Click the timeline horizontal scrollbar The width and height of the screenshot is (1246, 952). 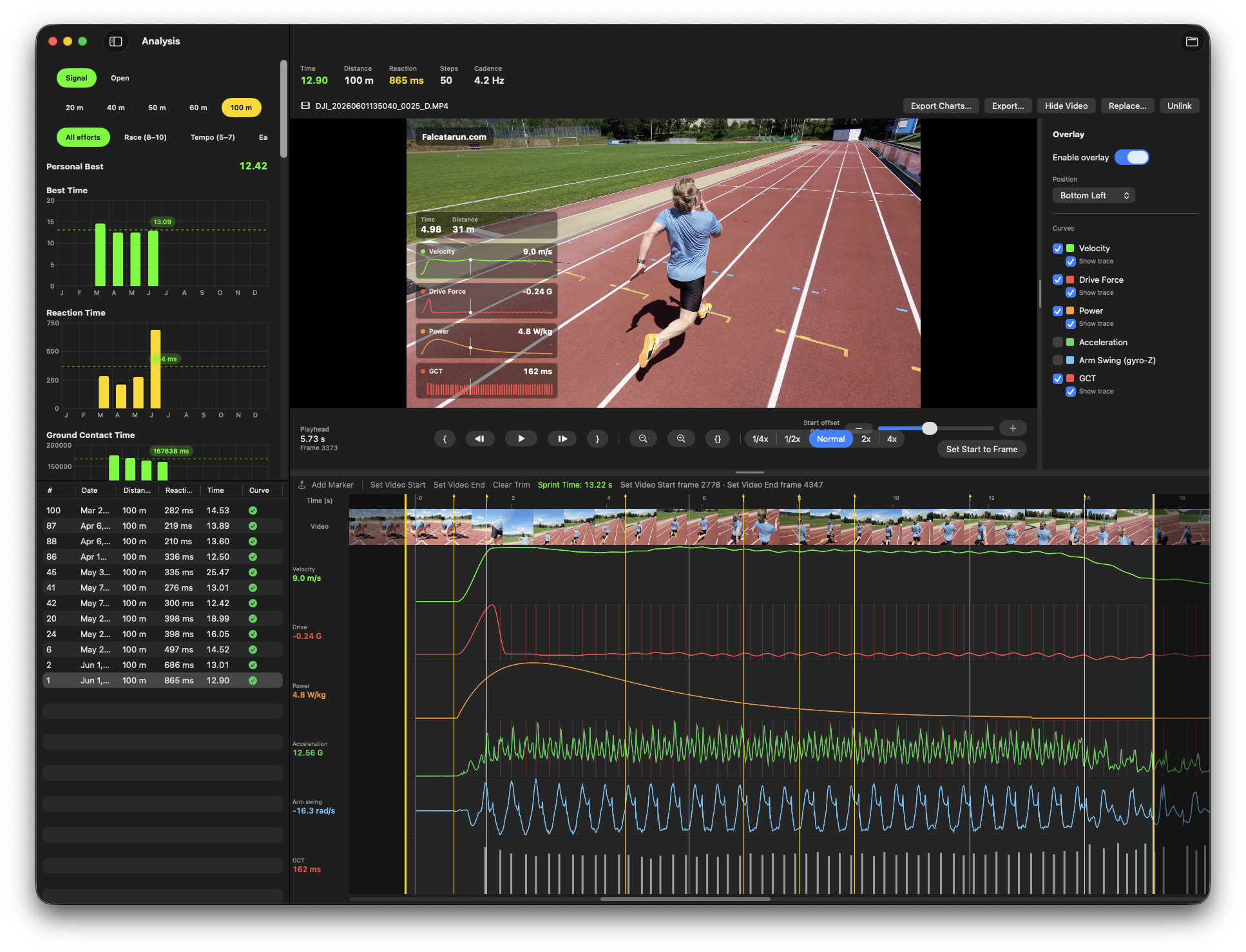[685, 899]
